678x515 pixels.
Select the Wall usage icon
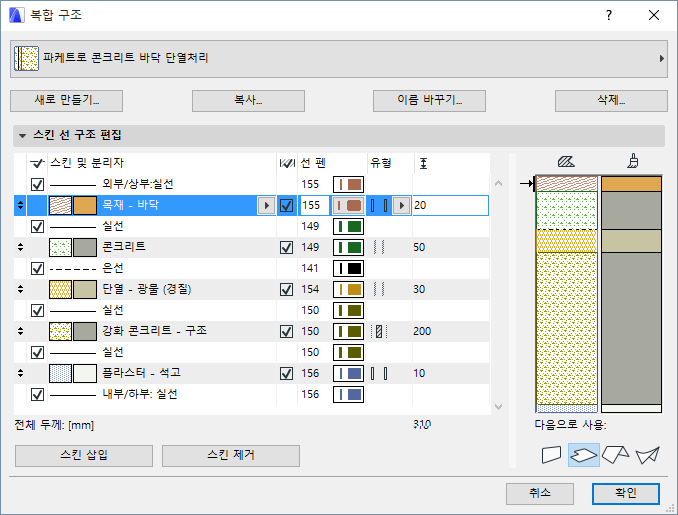coord(551,455)
